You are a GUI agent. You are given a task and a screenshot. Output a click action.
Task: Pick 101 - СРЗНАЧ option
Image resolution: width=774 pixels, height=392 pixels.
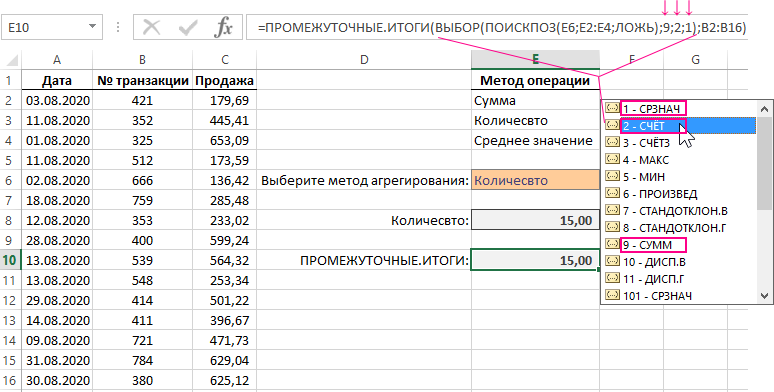click(x=657, y=296)
